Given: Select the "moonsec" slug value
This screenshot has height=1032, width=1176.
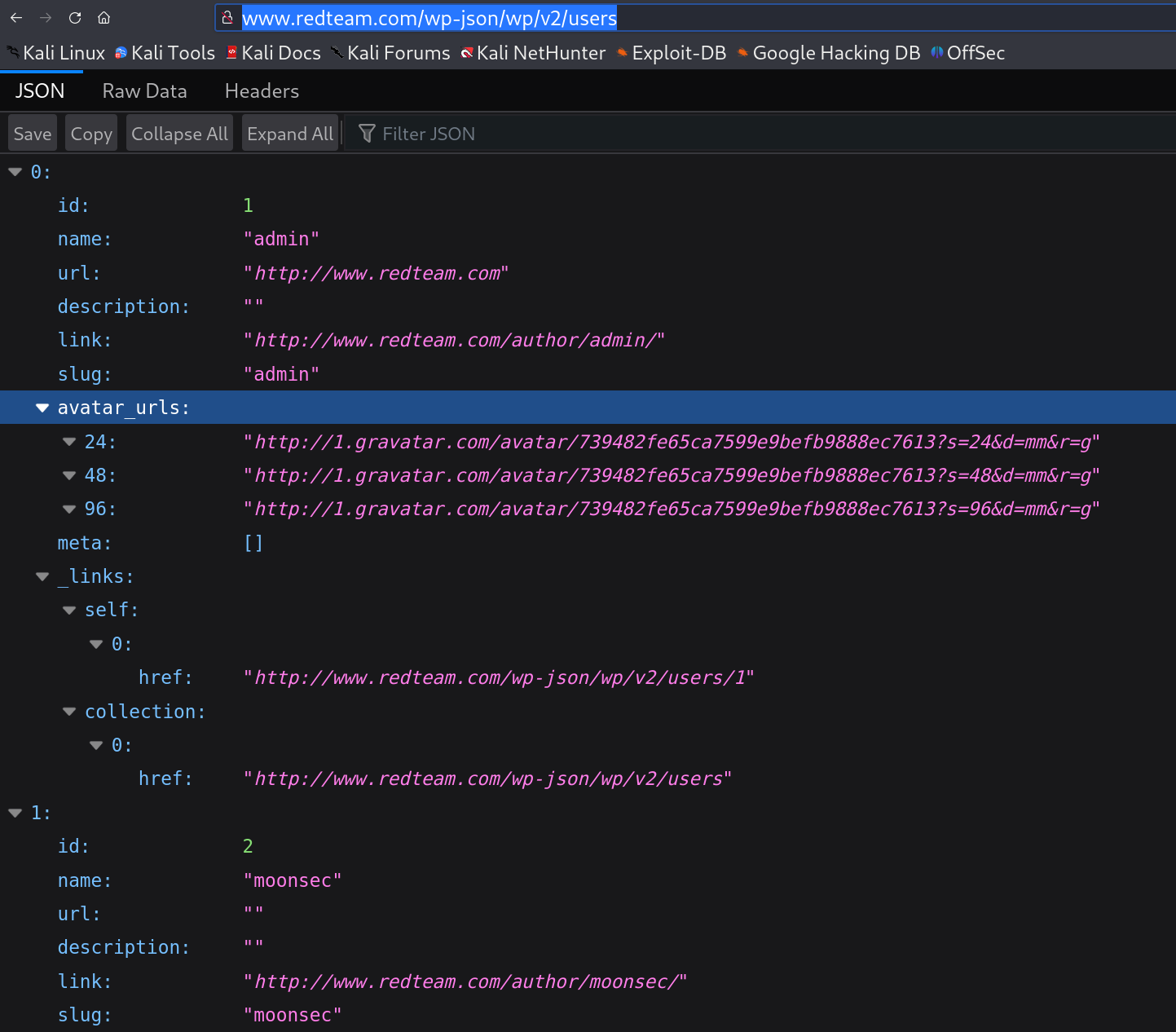Looking at the screenshot, I should click(x=293, y=1015).
